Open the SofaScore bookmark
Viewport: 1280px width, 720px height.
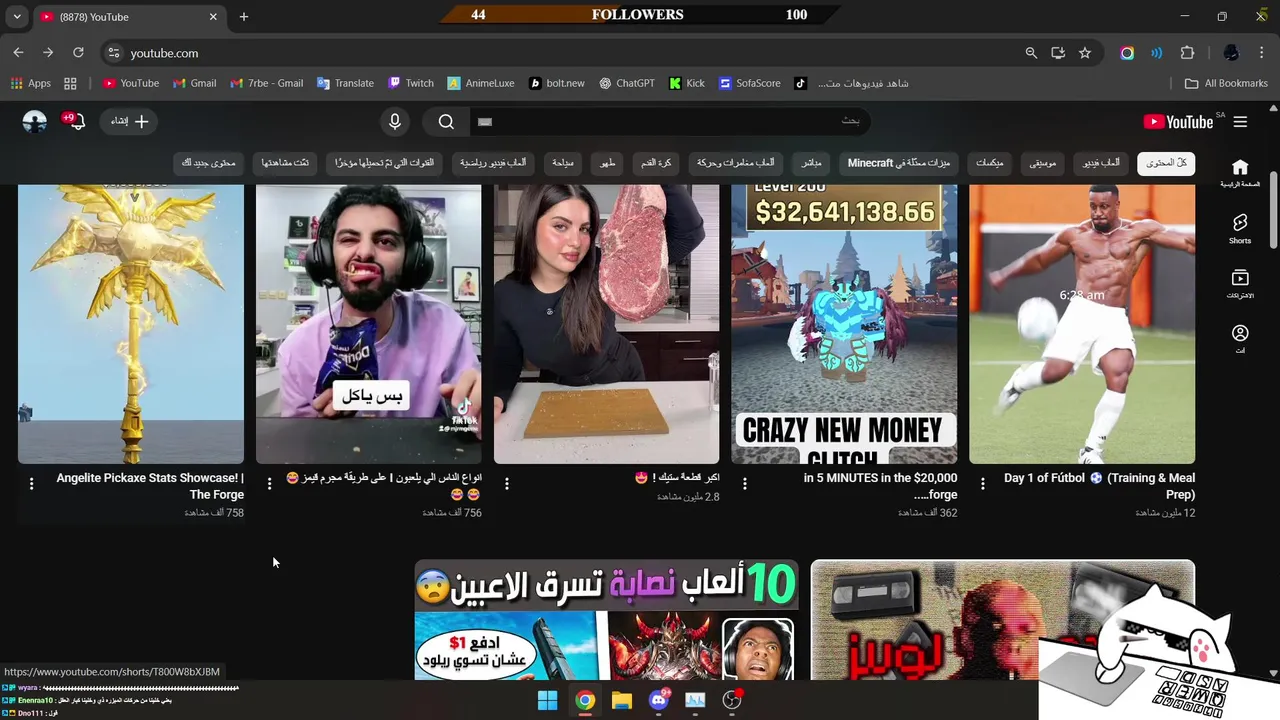tap(750, 83)
